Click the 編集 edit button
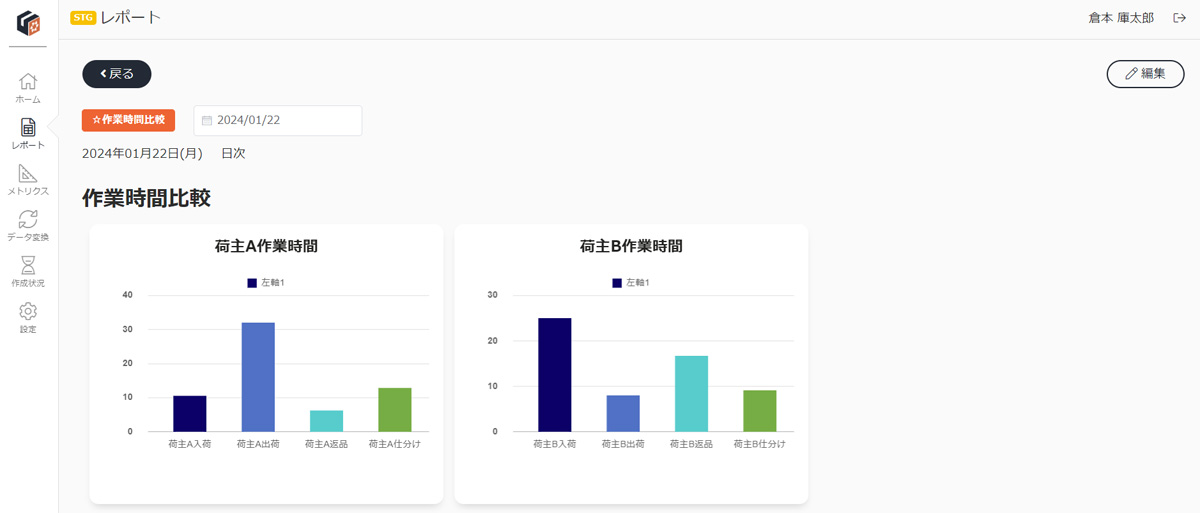1200x513 pixels. [1145, 74]
